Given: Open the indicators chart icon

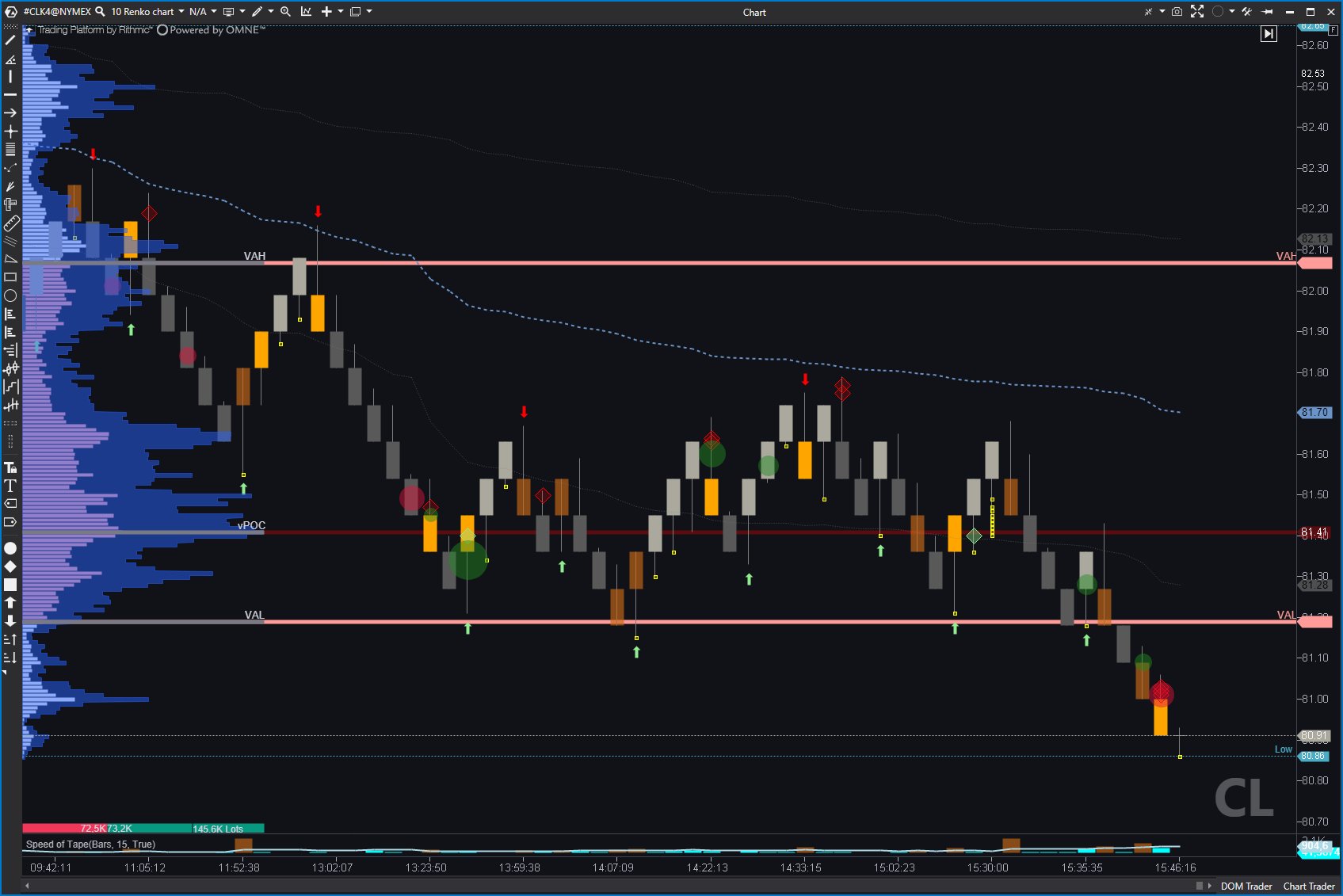Looking at the screenshot, I should click(x=306, y=12).
